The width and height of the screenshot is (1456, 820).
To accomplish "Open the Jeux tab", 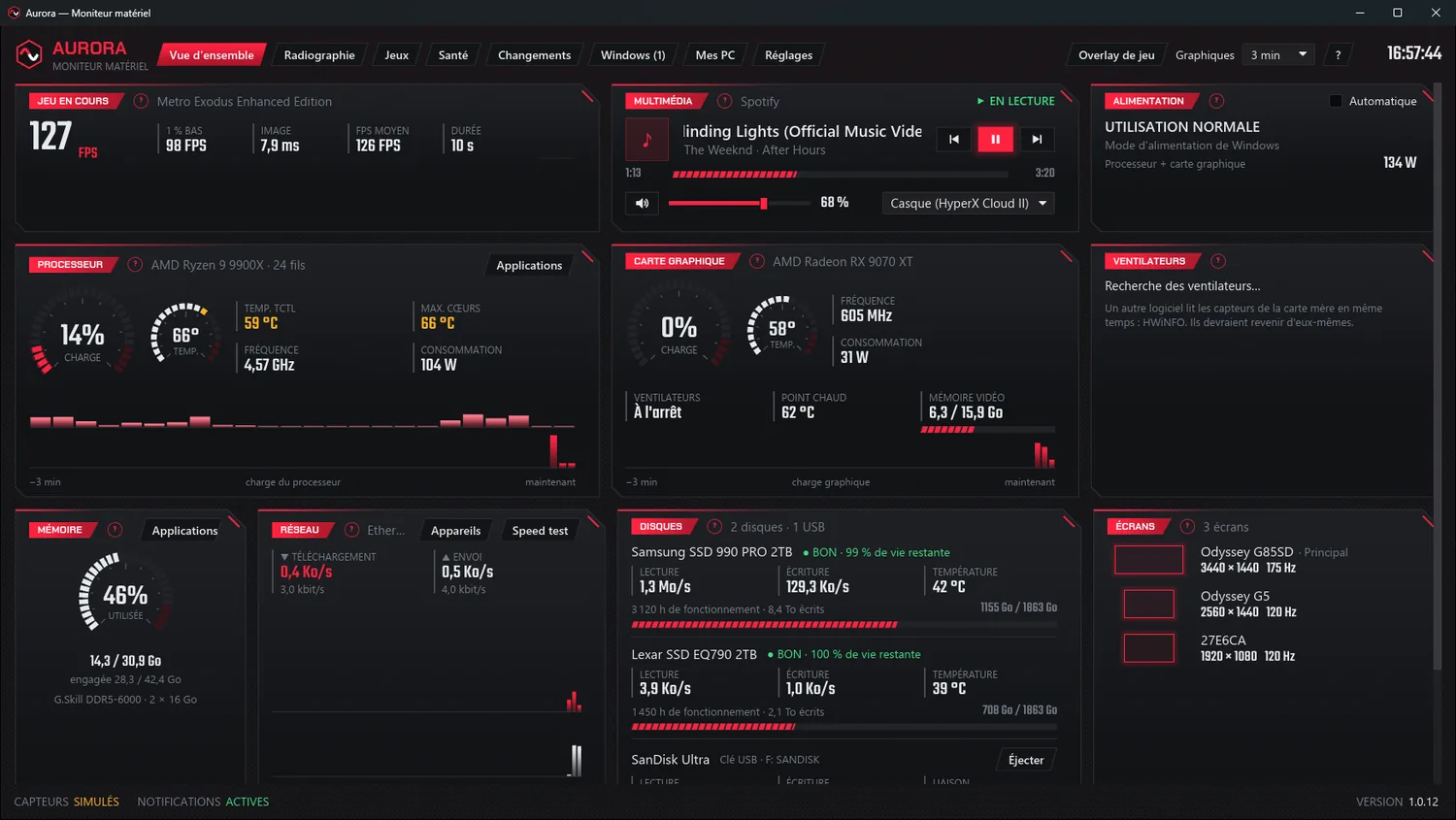I will 396,55.
